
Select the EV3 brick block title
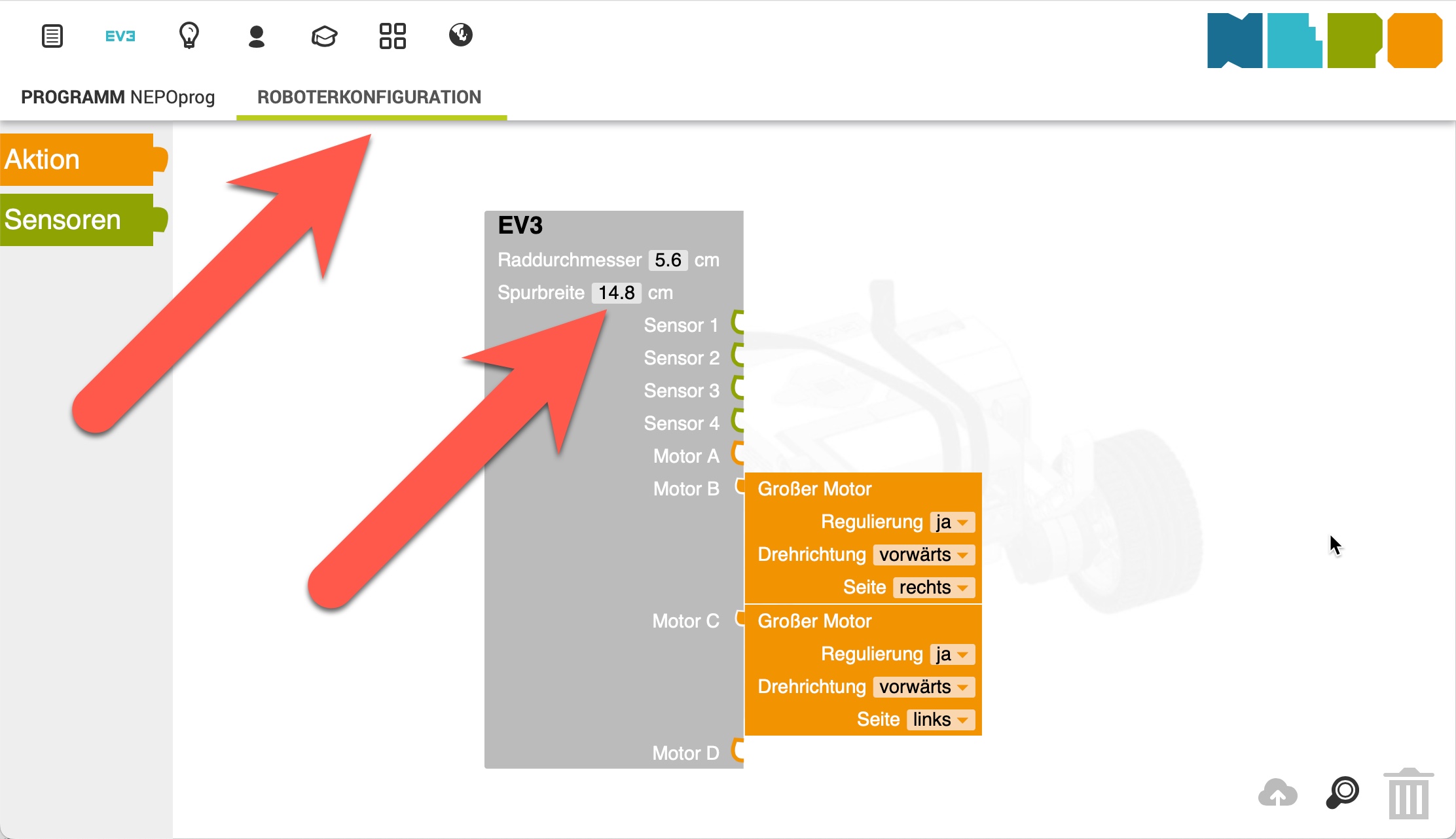pyautogui.click(x=520, y=226)
